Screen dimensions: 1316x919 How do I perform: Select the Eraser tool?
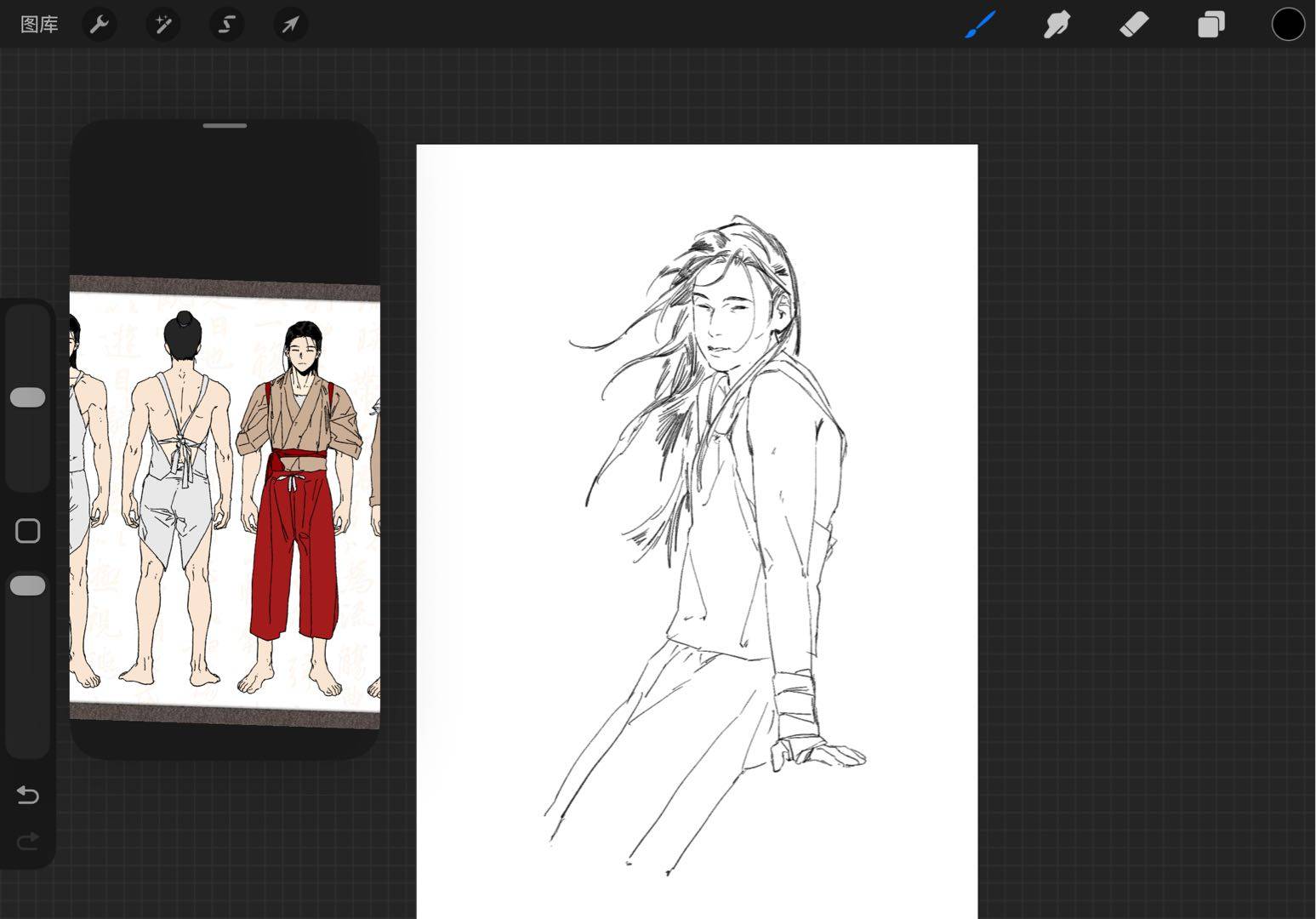pos(1134,25)
